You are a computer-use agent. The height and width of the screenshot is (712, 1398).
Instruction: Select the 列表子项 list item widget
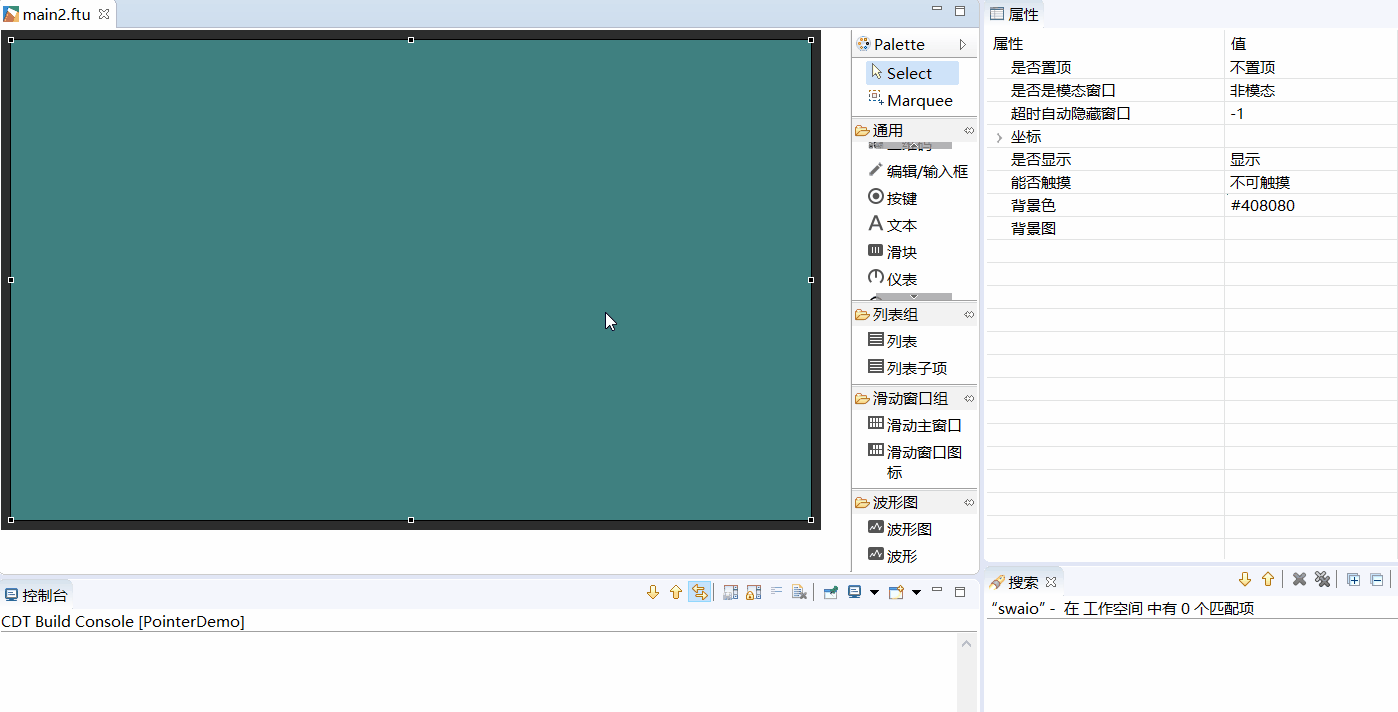(908, 368)
